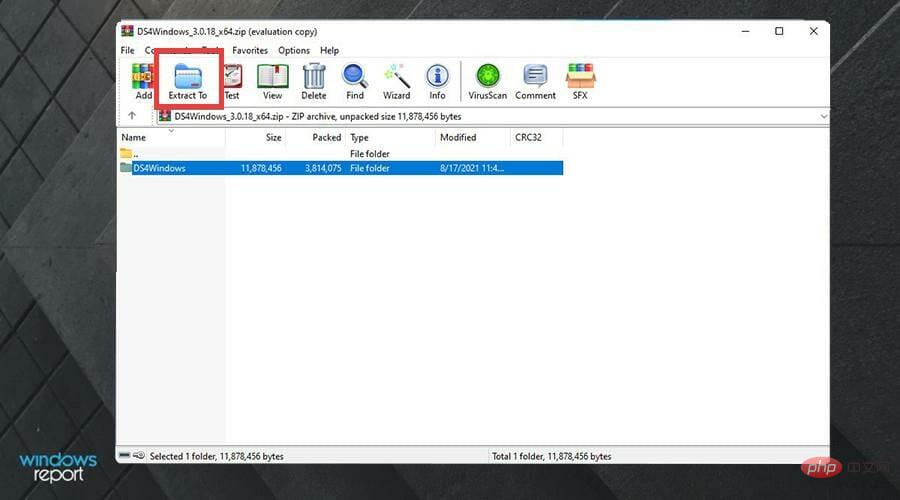The width and height of the screenshot is (900, 500).
Task: Open the Options menu
Action: click(294, 50)
